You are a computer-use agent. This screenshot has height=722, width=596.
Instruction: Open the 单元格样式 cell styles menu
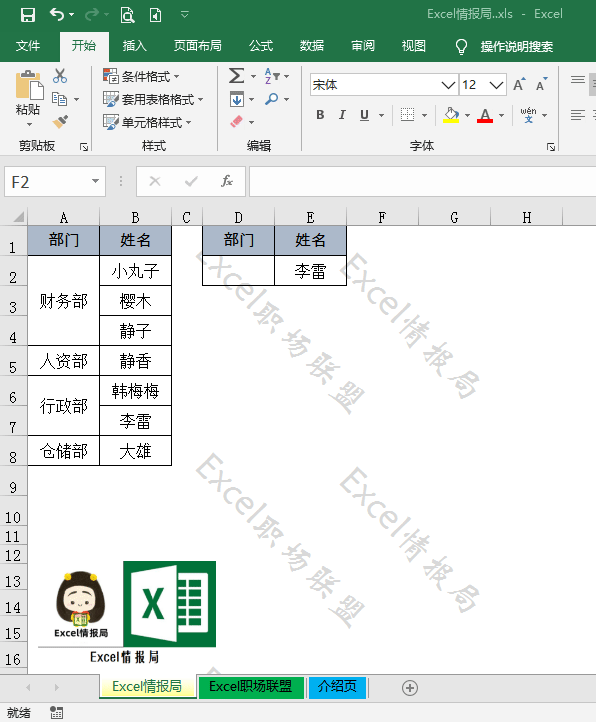pyautogui.click(x=147, y=122)
